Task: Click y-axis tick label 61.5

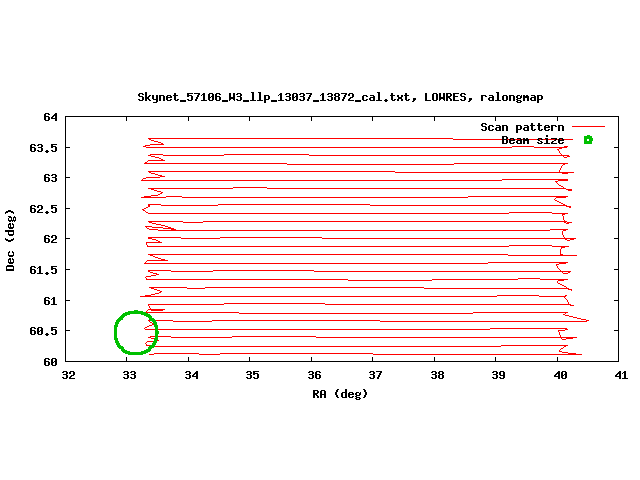Action: [43, 270]
